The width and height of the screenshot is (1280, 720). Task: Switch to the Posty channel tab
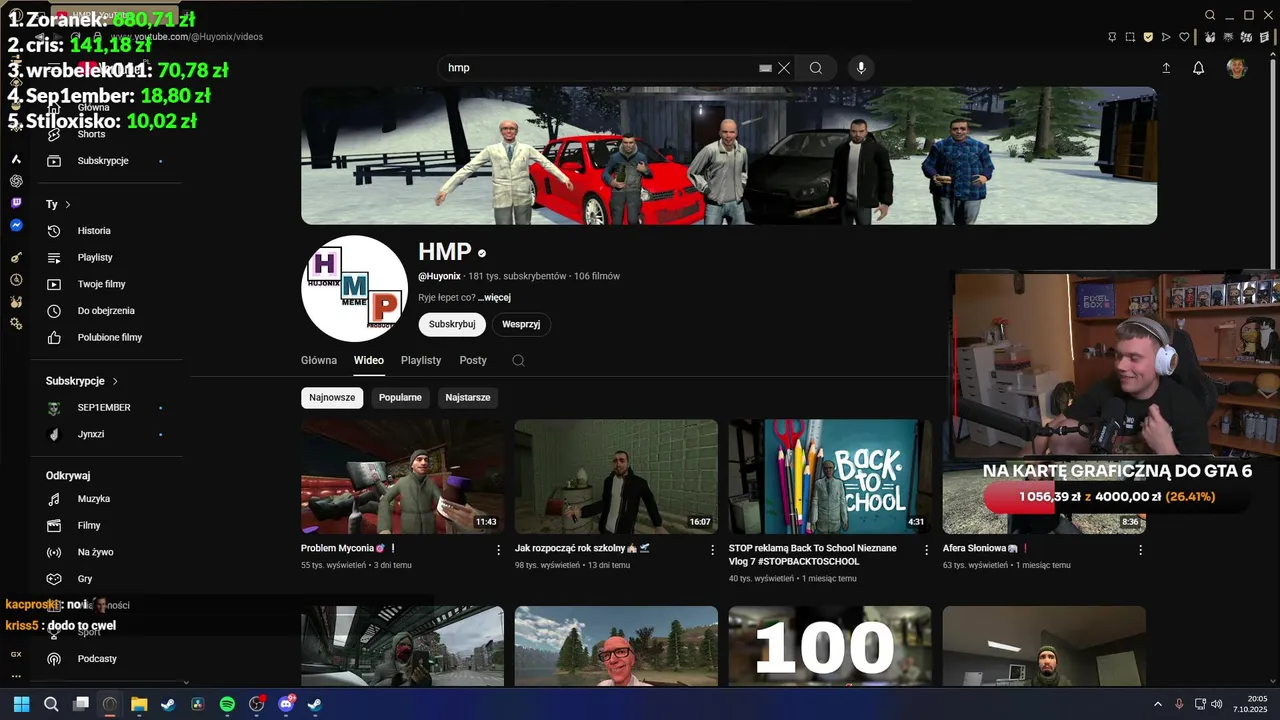pyautogui.click(x=473, y=360)
